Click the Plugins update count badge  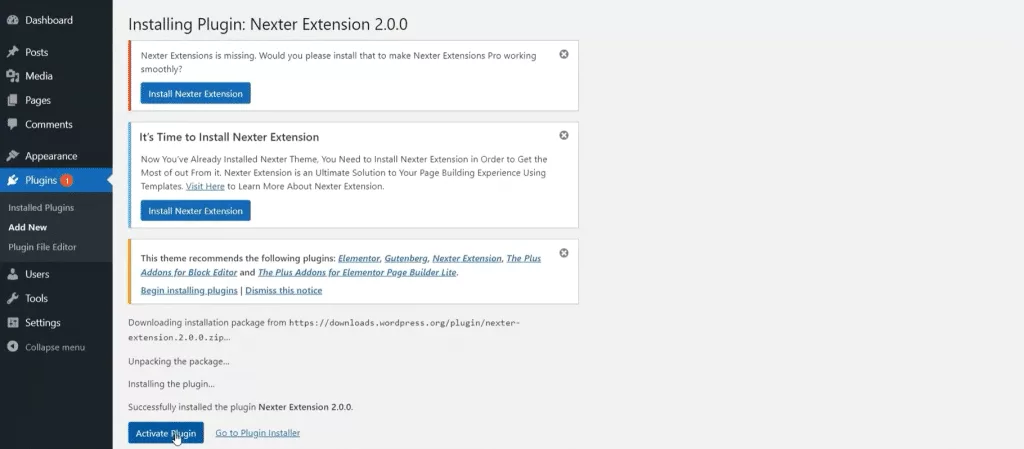coord(66,181)
